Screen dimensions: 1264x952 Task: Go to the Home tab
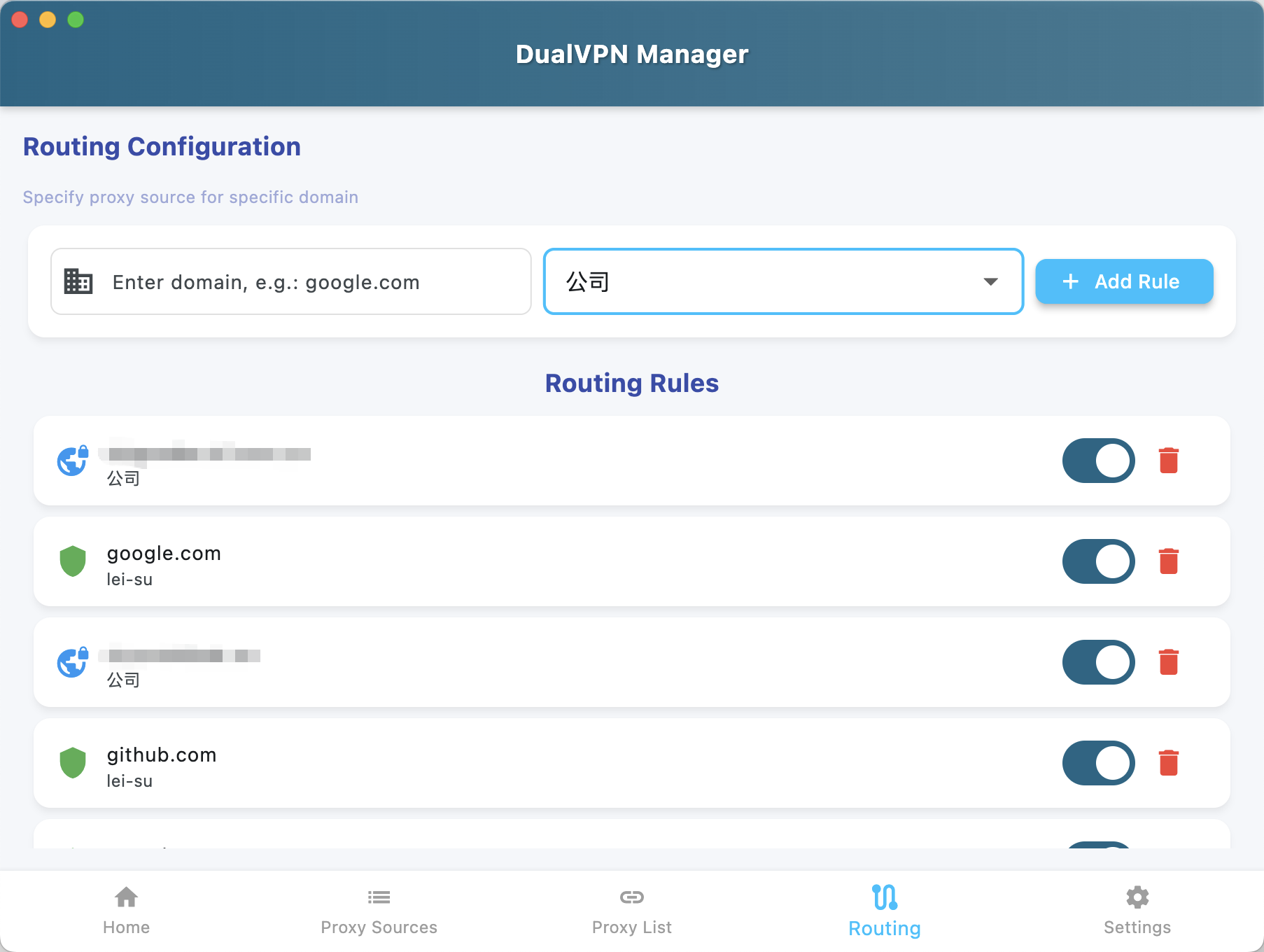[126, 911]
